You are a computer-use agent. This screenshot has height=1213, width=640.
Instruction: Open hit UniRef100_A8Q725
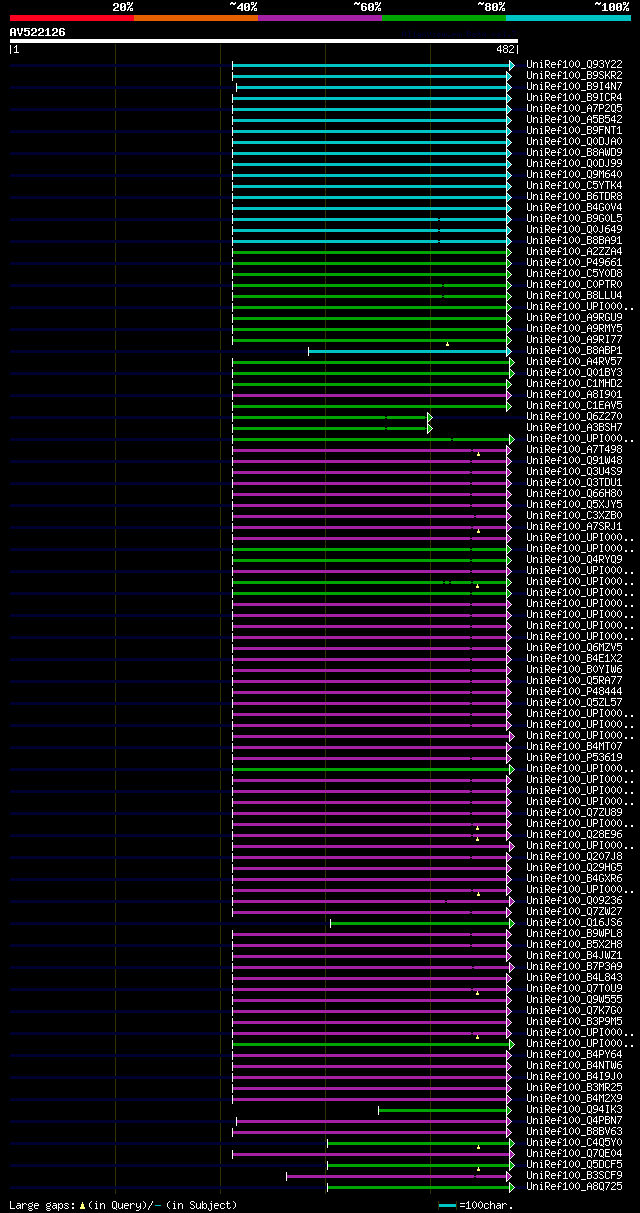point(574,1186)
